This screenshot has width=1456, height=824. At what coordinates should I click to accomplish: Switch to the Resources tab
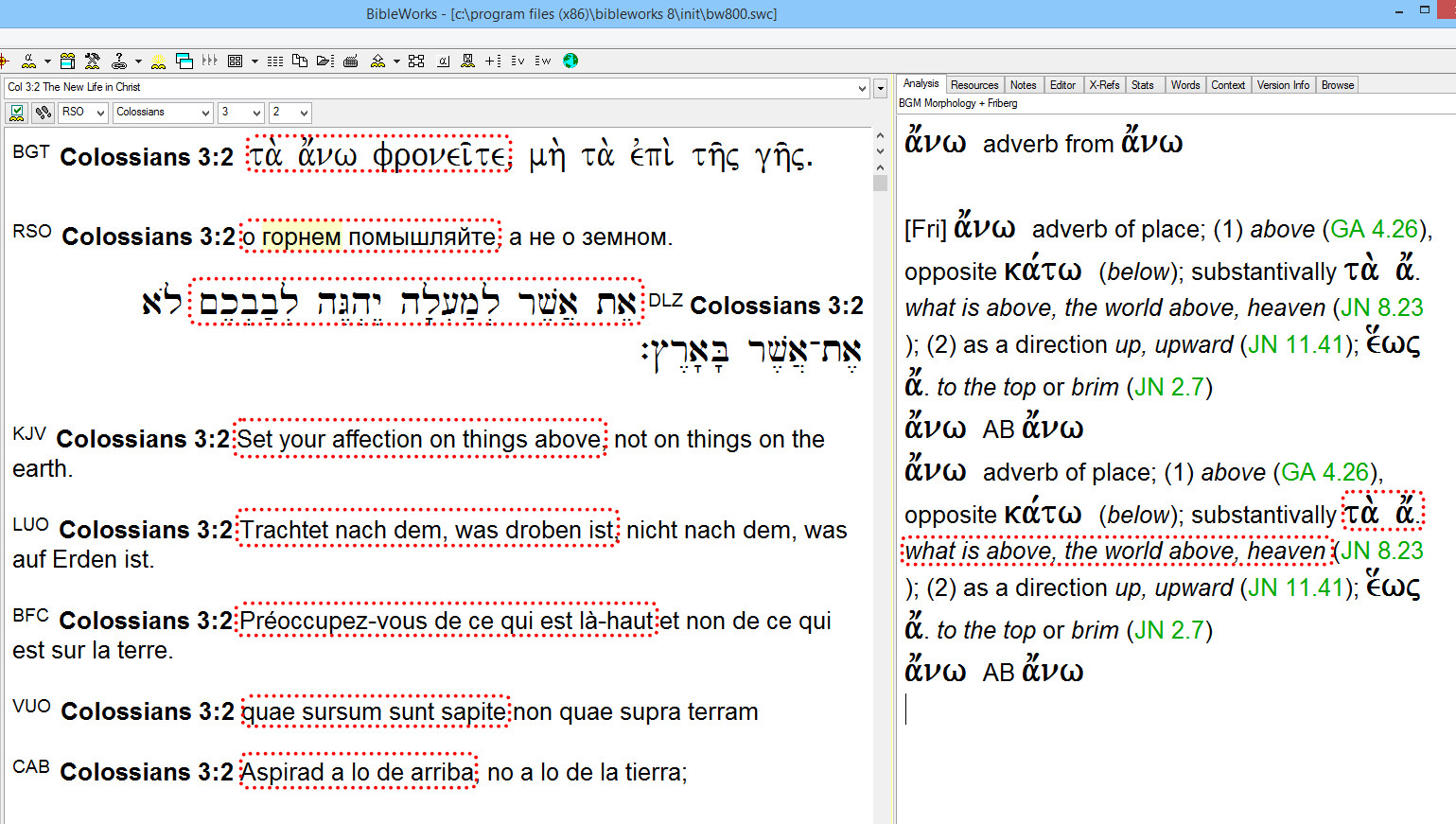974,85
